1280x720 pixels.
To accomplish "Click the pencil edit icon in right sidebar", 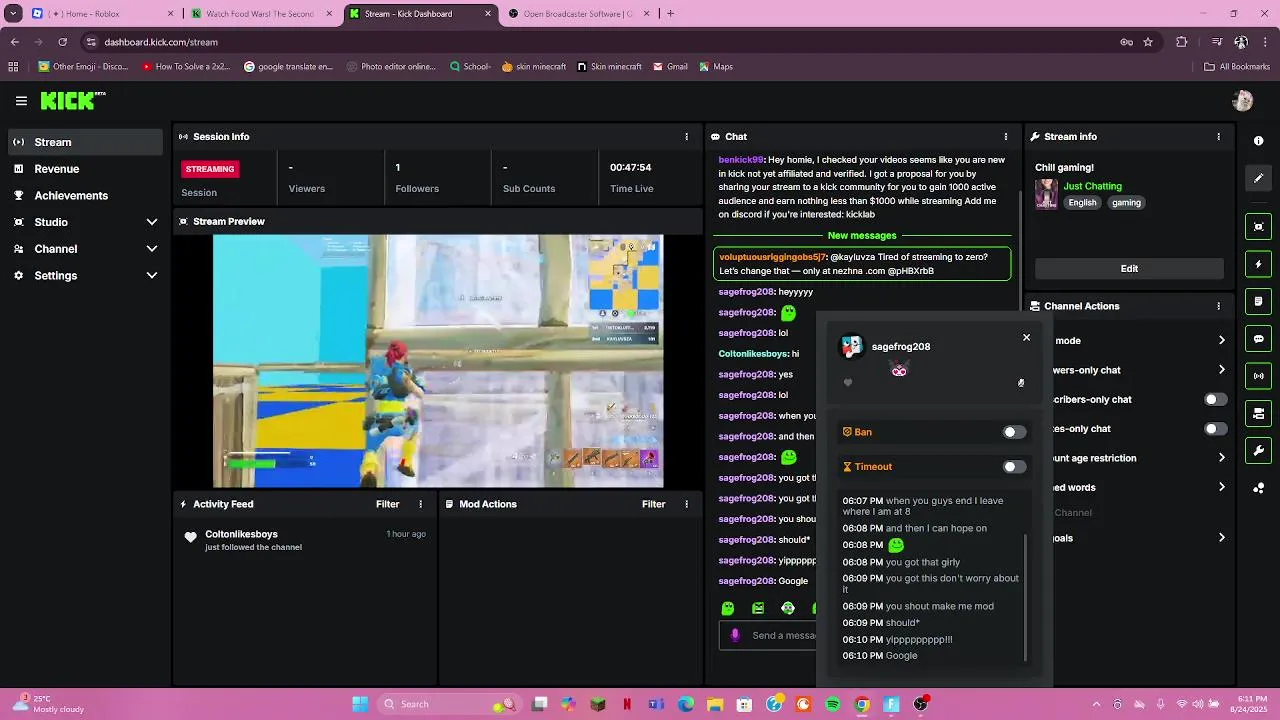I will pyautogui.click(x=1258, y=178).
